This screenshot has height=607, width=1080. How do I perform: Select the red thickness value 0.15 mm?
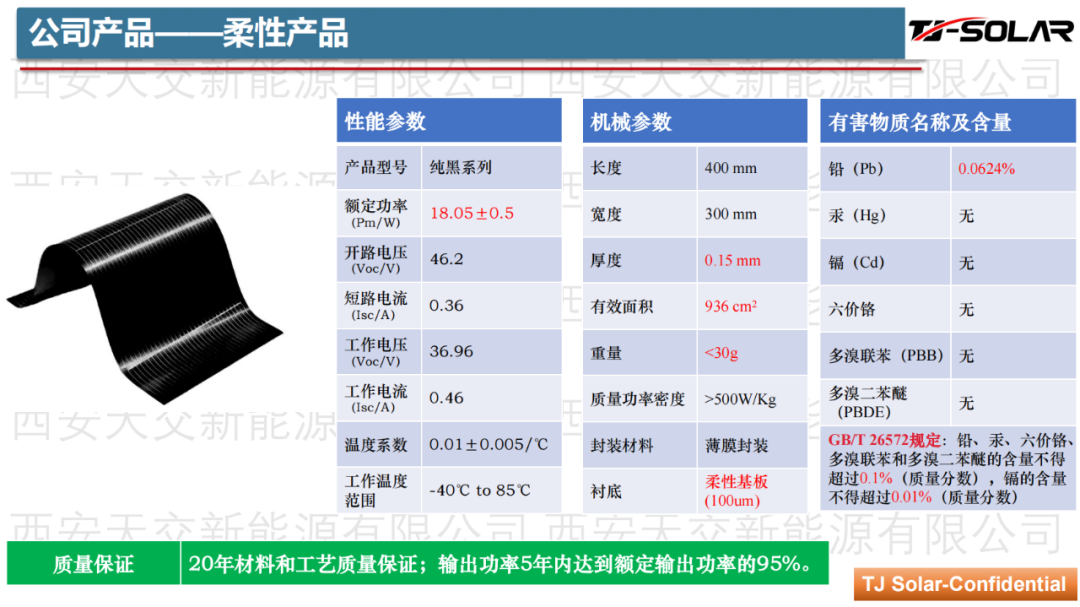[732, 260]
